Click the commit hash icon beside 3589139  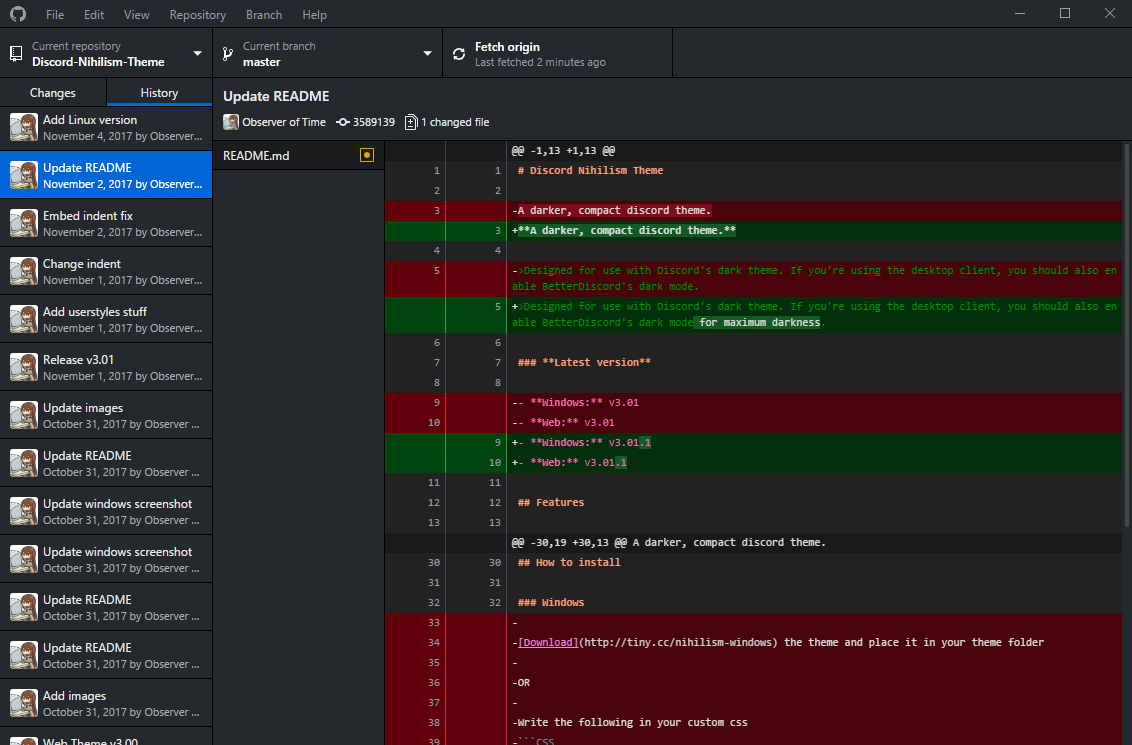pos(343,122)
